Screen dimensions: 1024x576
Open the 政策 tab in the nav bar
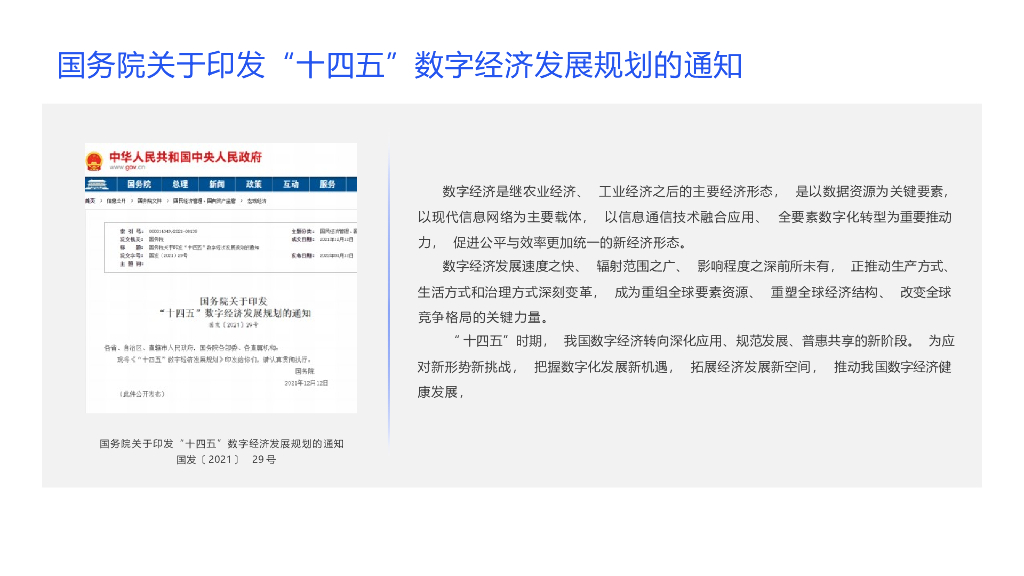[x=253, y=184]
